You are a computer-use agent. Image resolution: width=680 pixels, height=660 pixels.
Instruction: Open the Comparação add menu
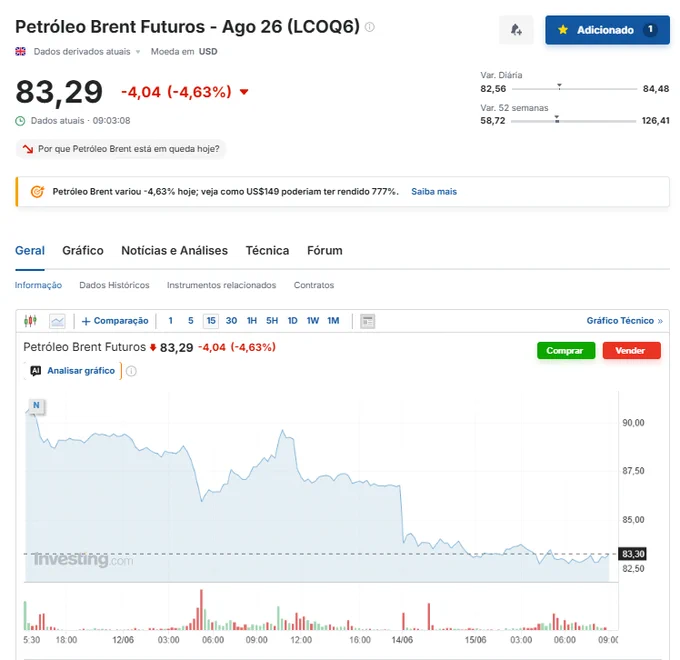point(115,321)
